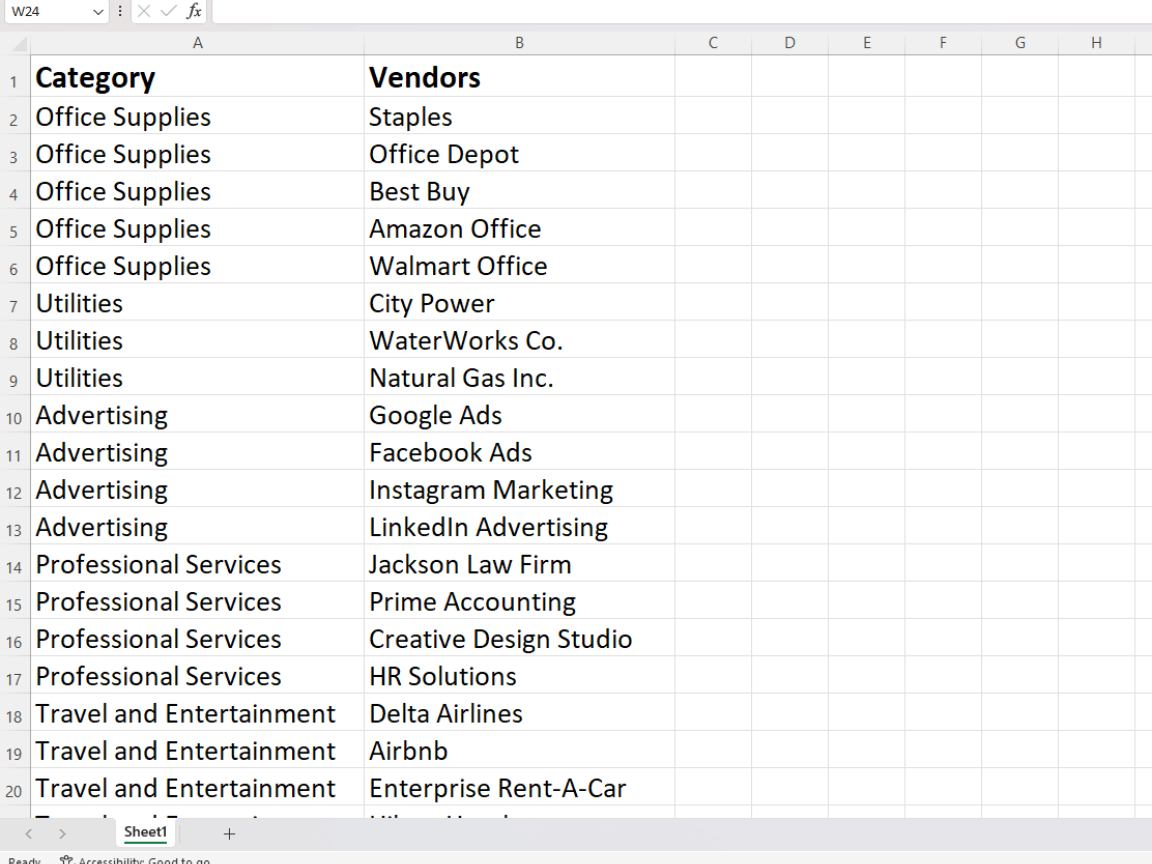Select column E header

[867, 43]
